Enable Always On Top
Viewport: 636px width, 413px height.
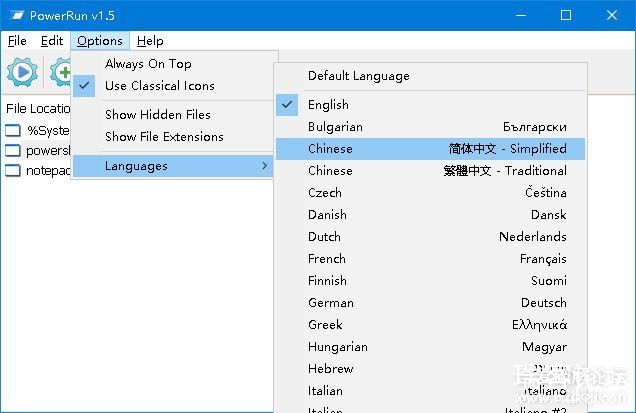(148, 64)
